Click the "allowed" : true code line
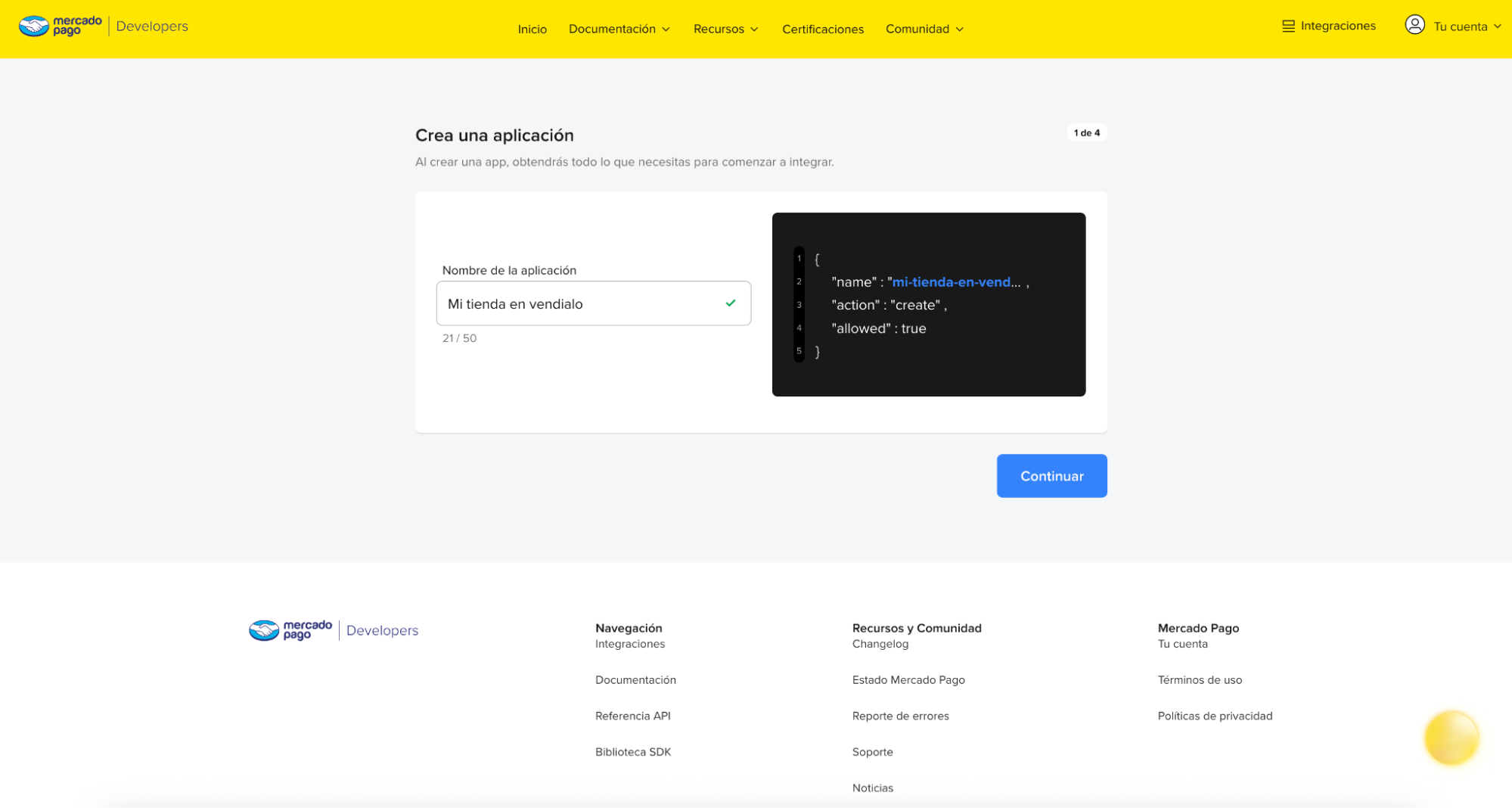Viewport: 1512px width, 808px height. point(878,328)
